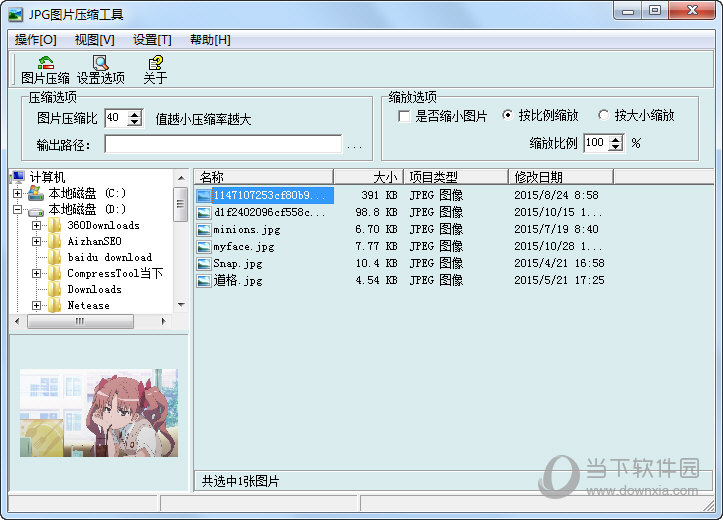Select the file named minions.jpg
723x520 pixels.
(247, 230)
